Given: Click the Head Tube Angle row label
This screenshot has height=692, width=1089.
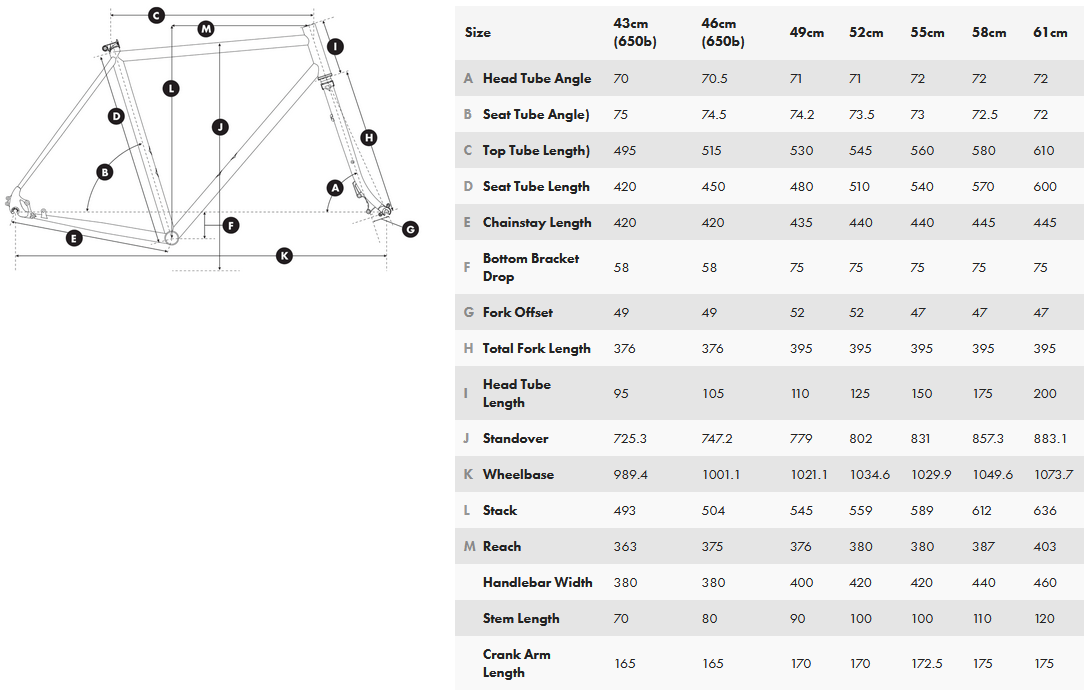Looking at the screenshot, I should pyautogui.click(x=536, y=78).
